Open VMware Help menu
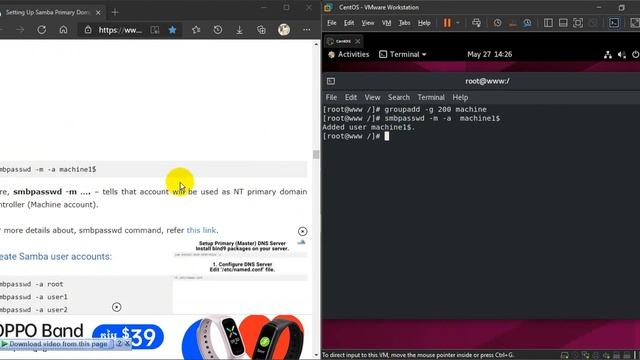Screen dimensions: 640x360 point(424,23)
